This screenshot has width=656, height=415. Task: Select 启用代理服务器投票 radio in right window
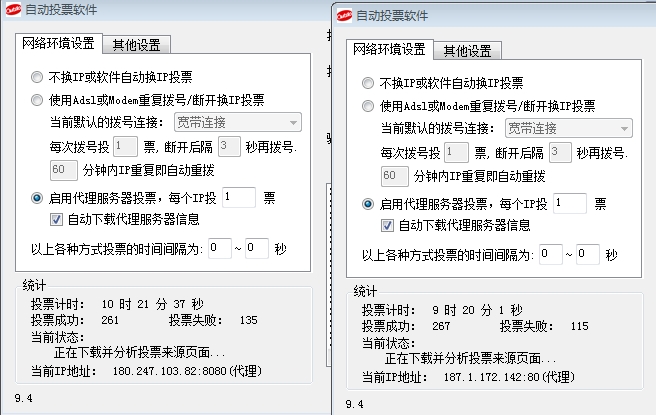pyautogui.click(x=368, y=204)
